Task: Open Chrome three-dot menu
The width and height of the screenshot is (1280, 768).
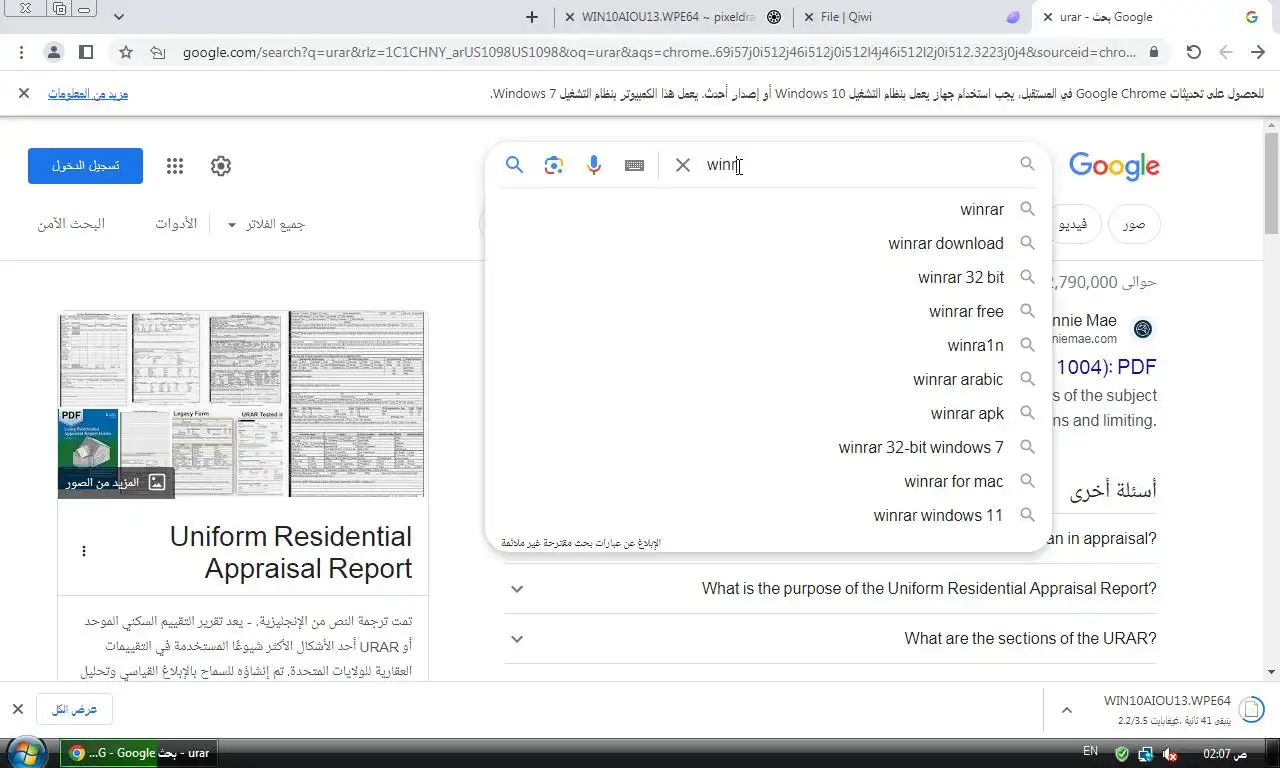Action: click(x=22, y=52)
